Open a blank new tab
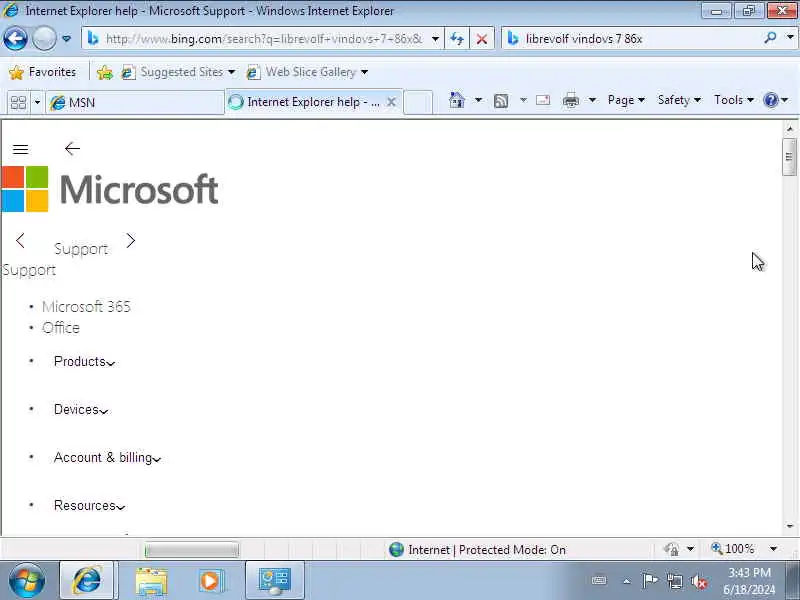Image resolution: width=800 pixels, height=600 pixels. [x=418, y=102]
